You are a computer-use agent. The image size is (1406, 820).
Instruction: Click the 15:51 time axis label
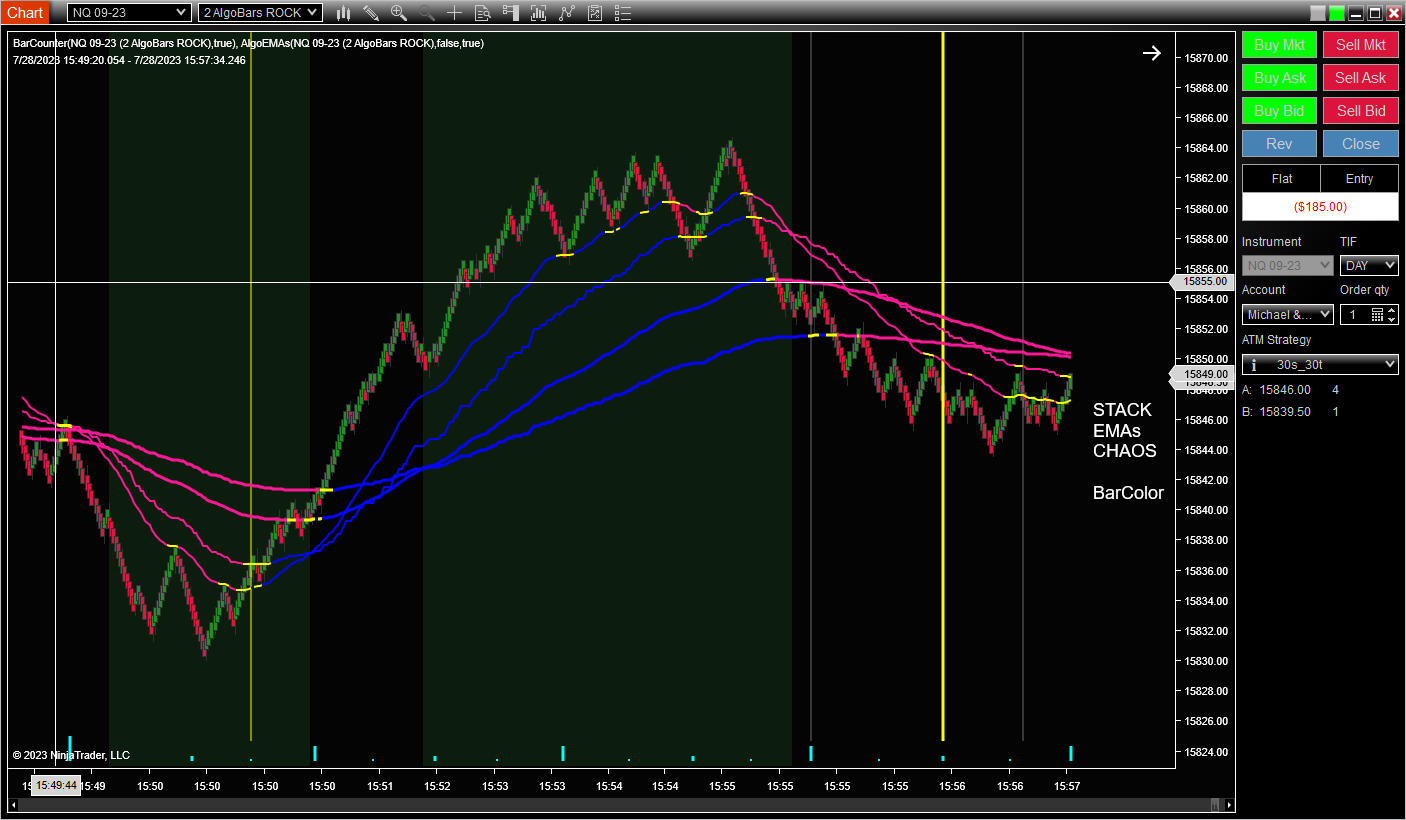pyautogui.click(x=379, y=786)
